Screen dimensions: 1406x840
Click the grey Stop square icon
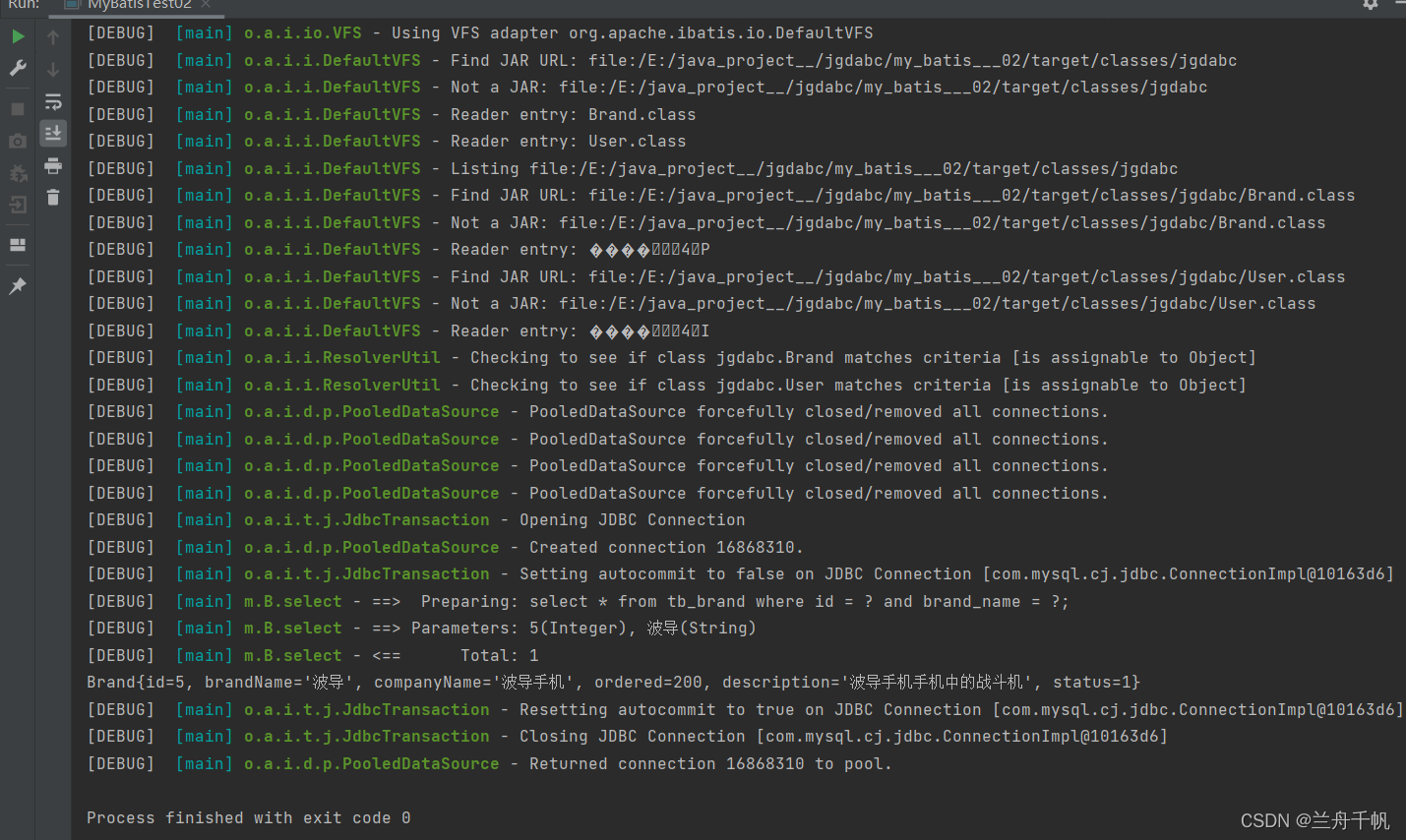[x=18, y=109]
